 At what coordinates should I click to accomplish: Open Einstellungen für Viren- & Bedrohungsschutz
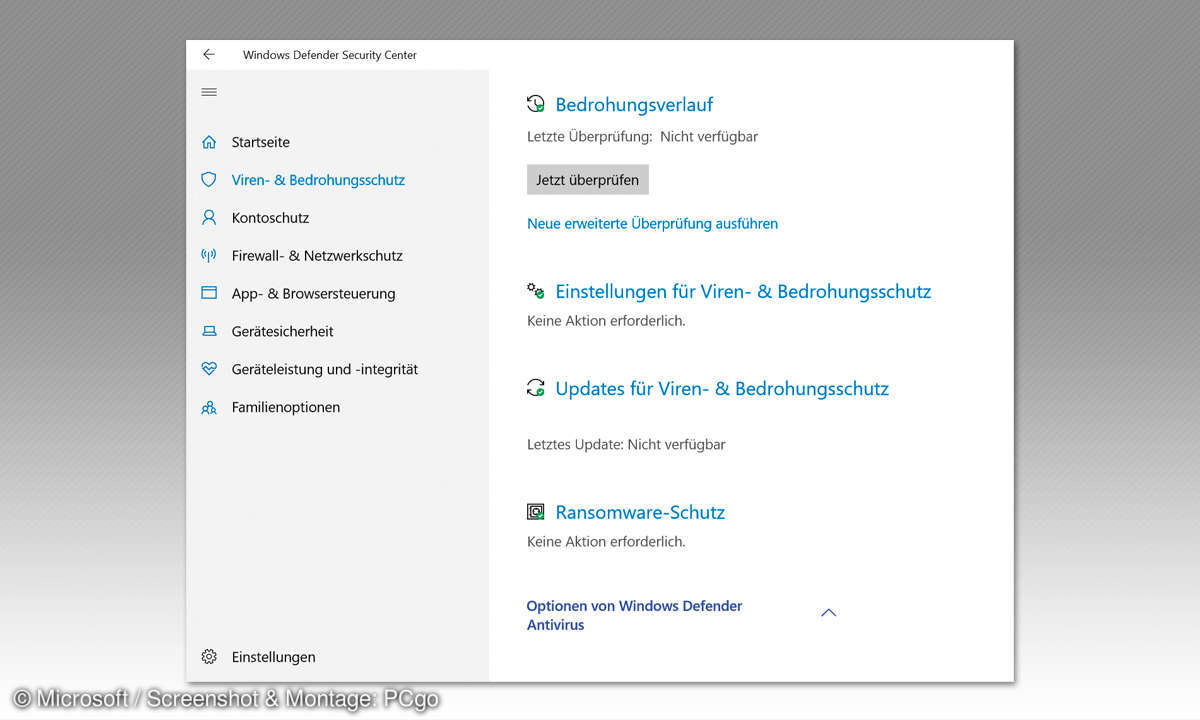pos(743,292)
